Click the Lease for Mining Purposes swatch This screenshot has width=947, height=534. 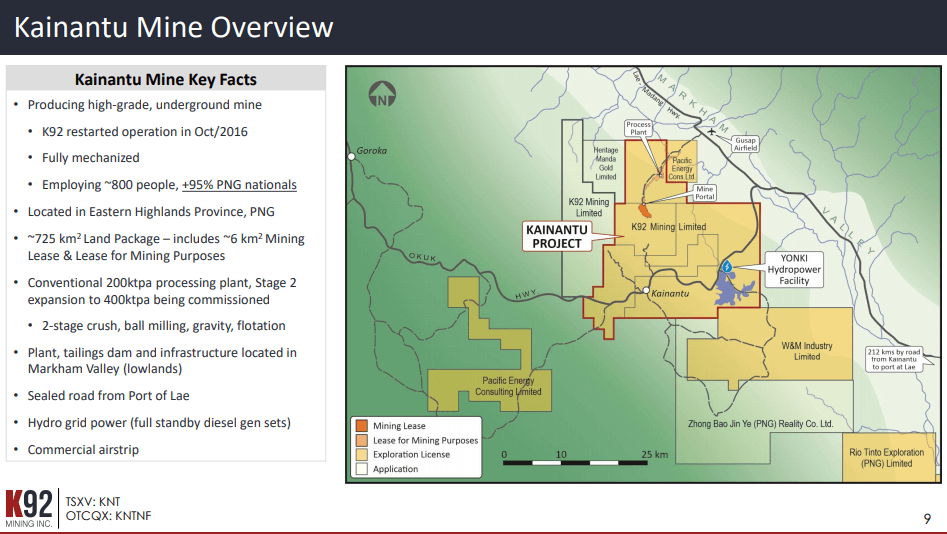tap(361, 440)
